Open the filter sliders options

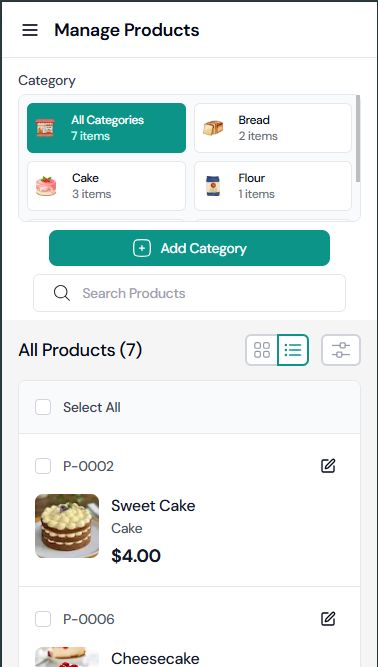pyautogui.click(x=341, y=350)
